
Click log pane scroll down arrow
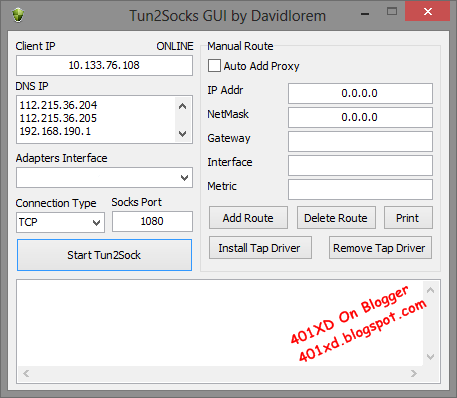pyautogui.click(x=430, y=357)
